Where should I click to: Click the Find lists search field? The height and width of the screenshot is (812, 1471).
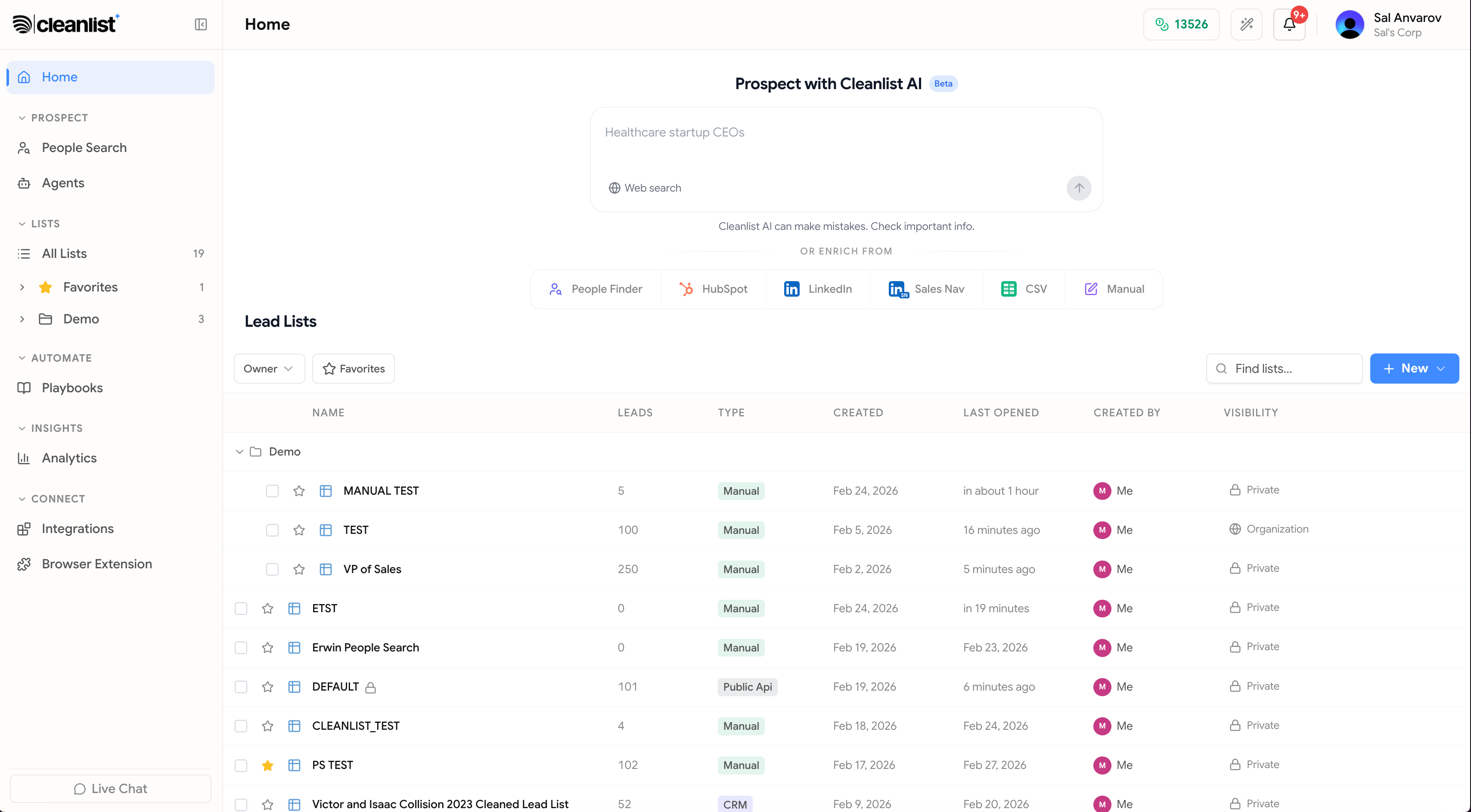1284,369
